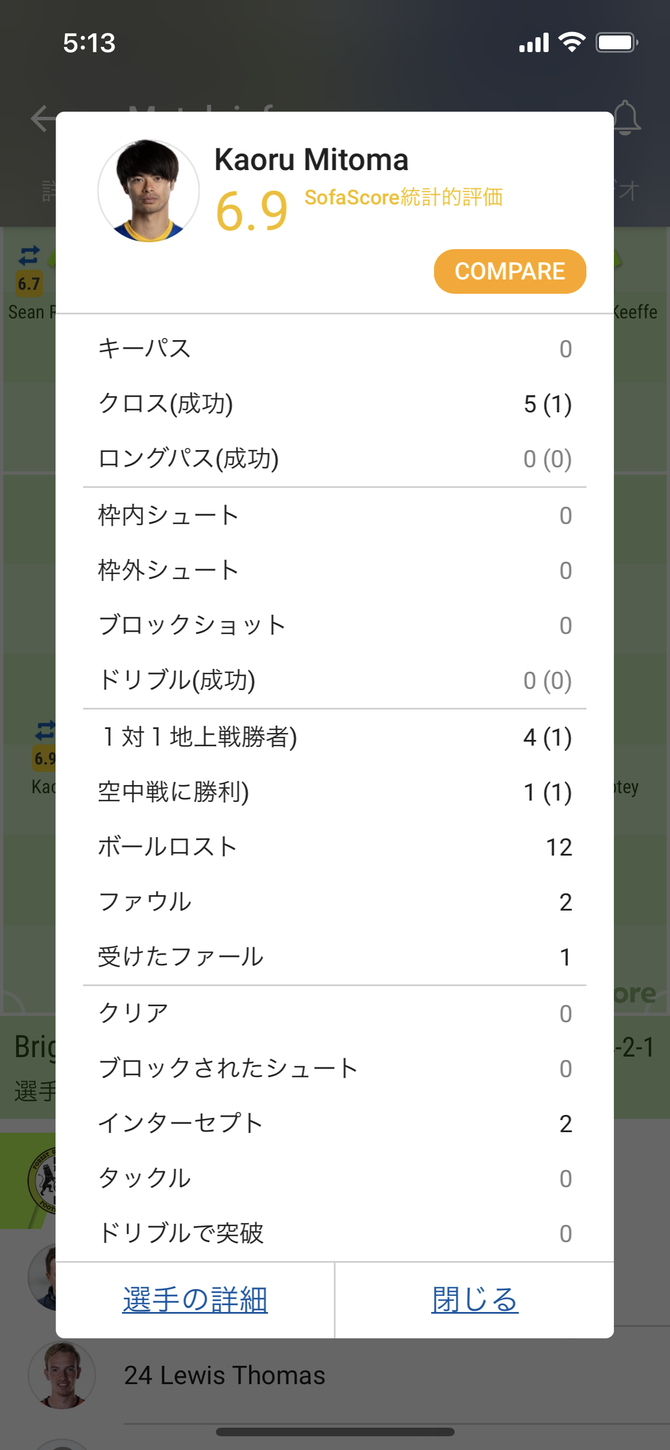Tap the notification bell icon
This screenshot has width=670, height=1450.
[x=627, y=119]
